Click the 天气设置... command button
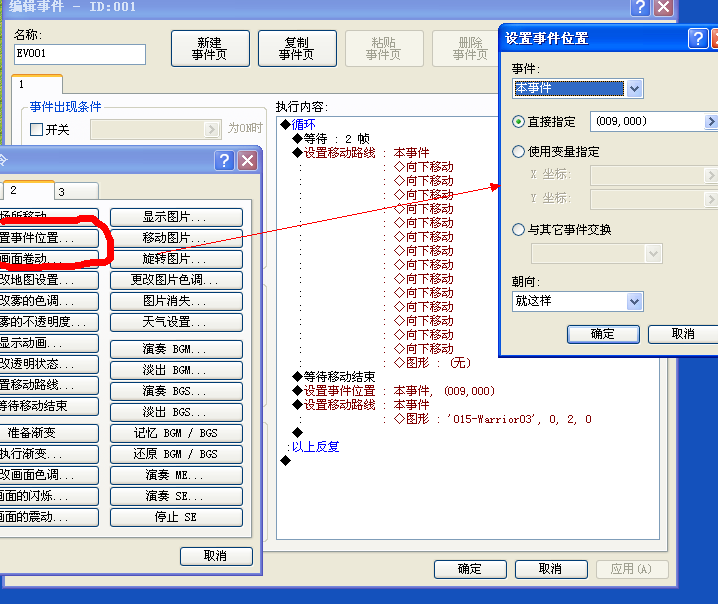Image resolution: width=718 pixels, height=604 pixels. pyautogui.click(x=176, y=322)
